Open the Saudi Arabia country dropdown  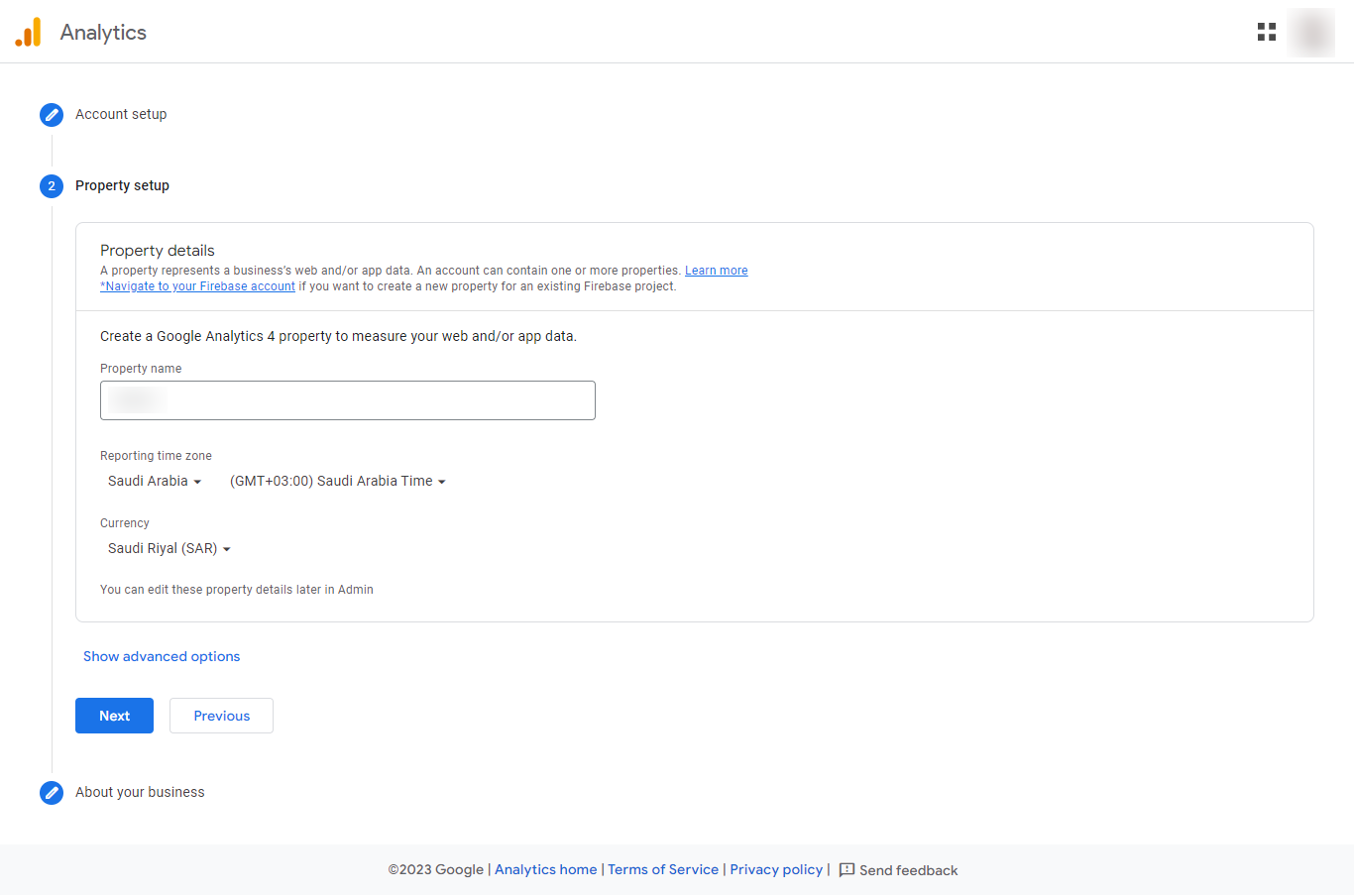(155, 481)
